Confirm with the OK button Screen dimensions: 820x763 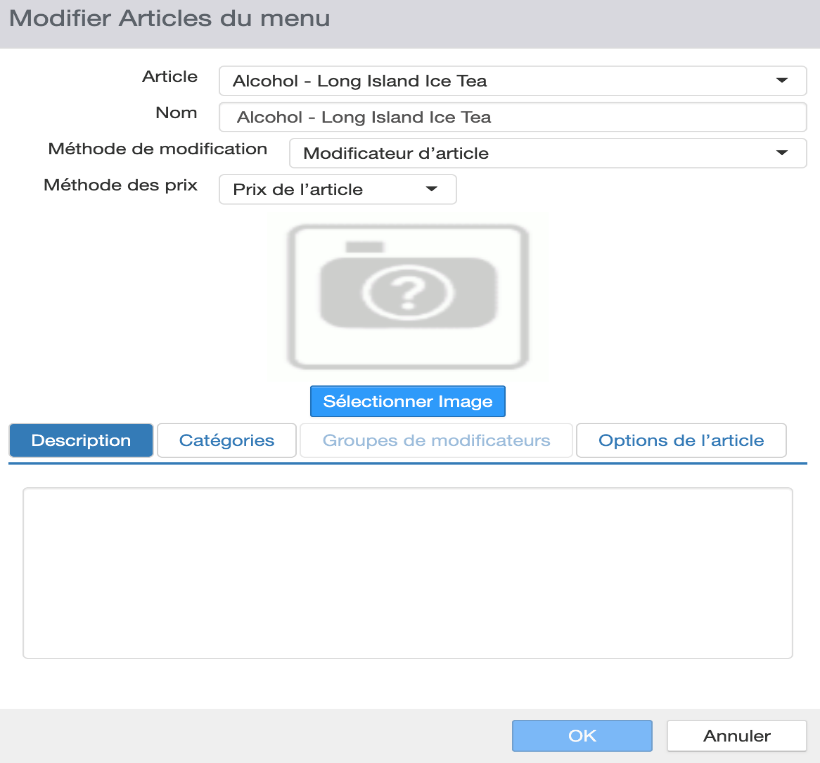pos(582,736)
